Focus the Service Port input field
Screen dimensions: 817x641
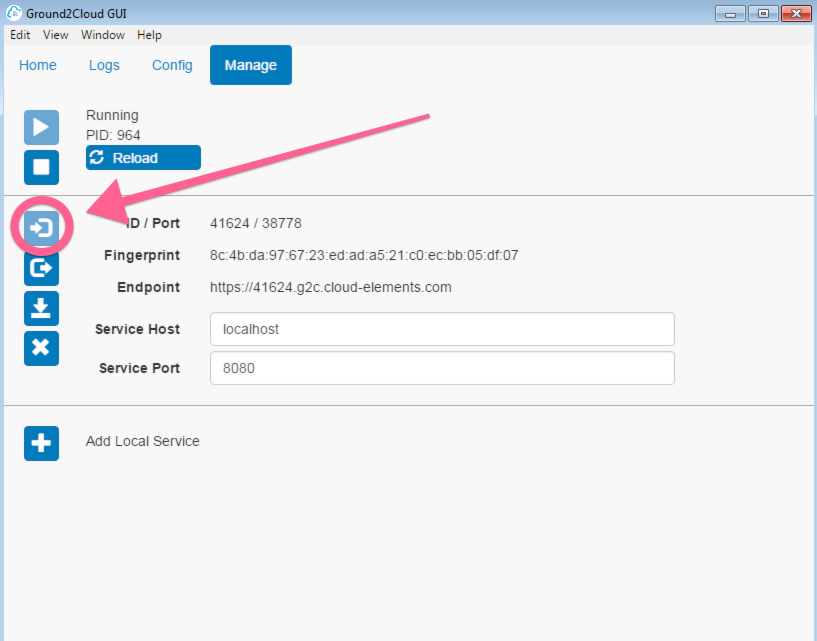tap(442, 368)
